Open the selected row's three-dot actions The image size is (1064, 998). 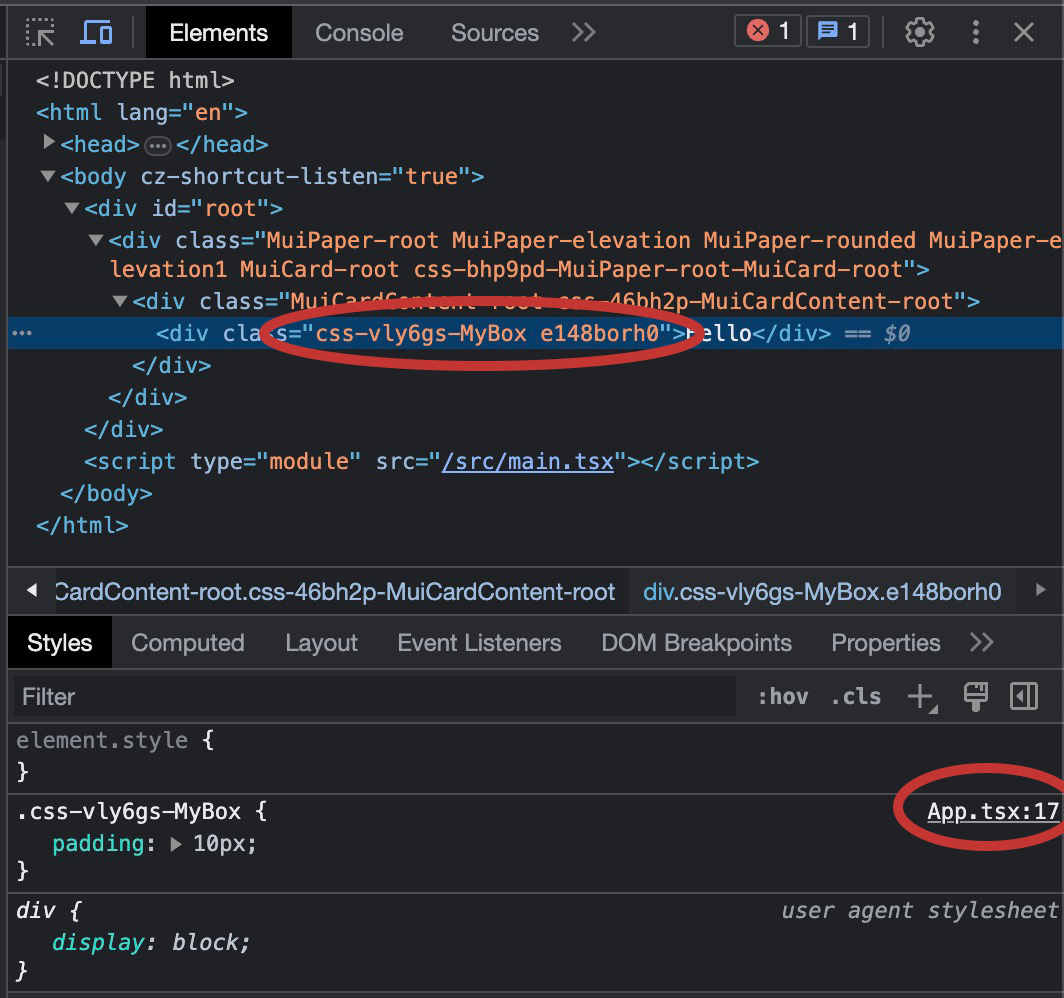[x=22, y=333]
